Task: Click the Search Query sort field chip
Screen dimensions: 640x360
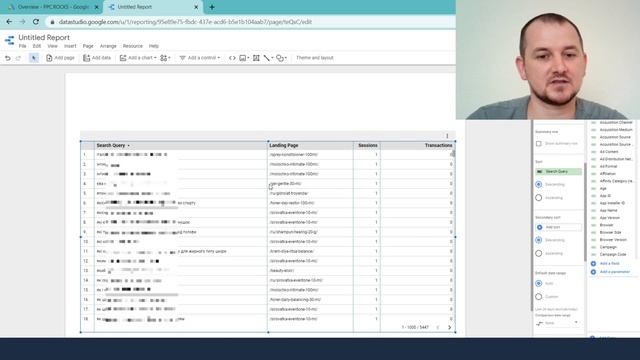Action: [x=558, y=171]
